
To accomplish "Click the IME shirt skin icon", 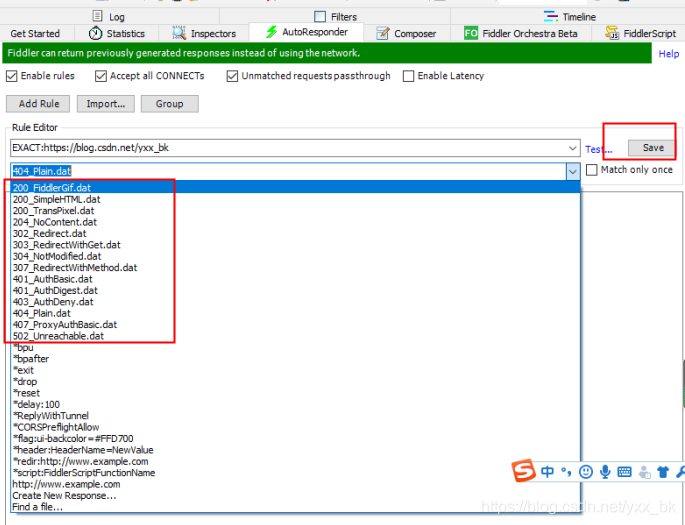I will pyautogui.click(x=663, y=472).
